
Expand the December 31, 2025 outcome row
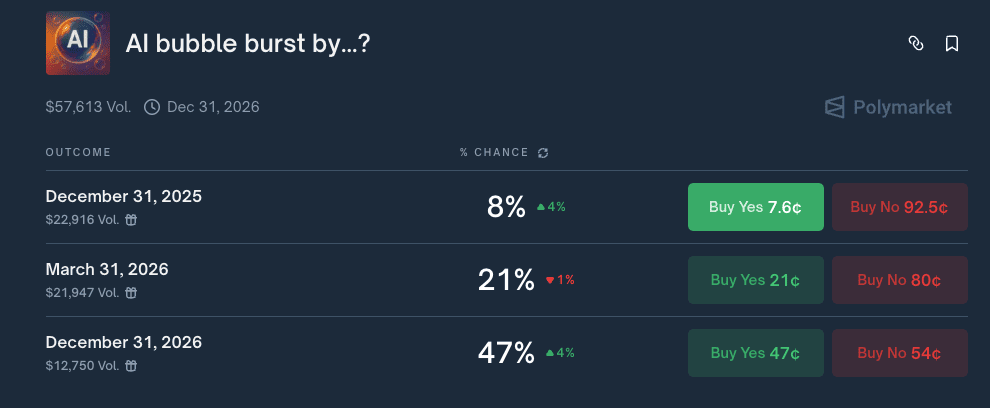pyautogui.click(x=124, y=196)
